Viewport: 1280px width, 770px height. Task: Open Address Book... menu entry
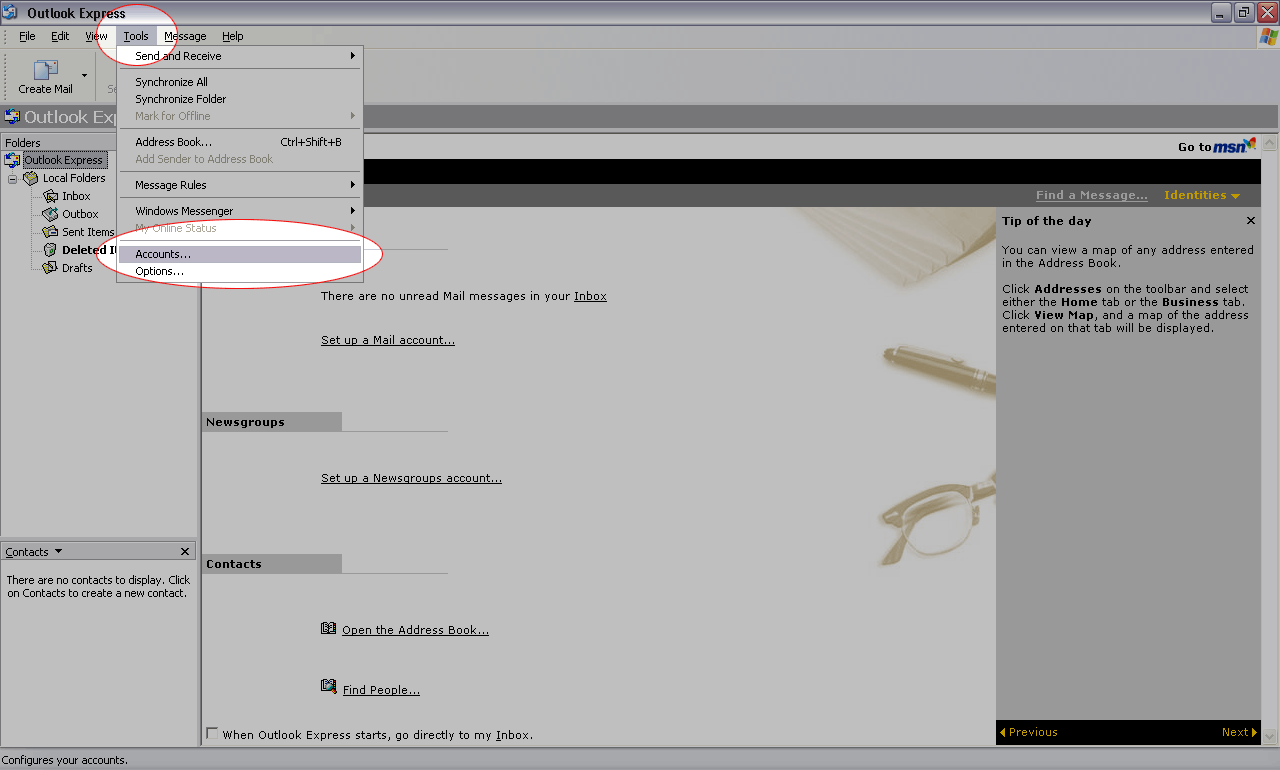tap(173, 142)
